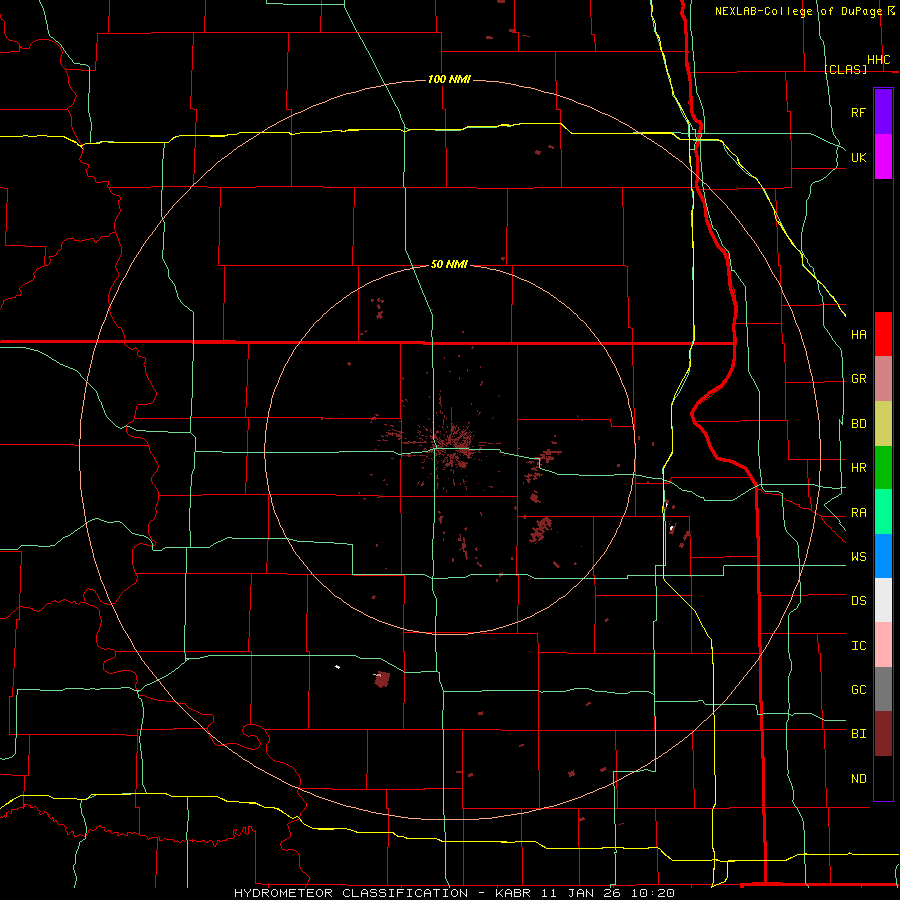This screenshot has height=900, width=900.
Task: Click the blue WS legend swatch
Action: 883,556
